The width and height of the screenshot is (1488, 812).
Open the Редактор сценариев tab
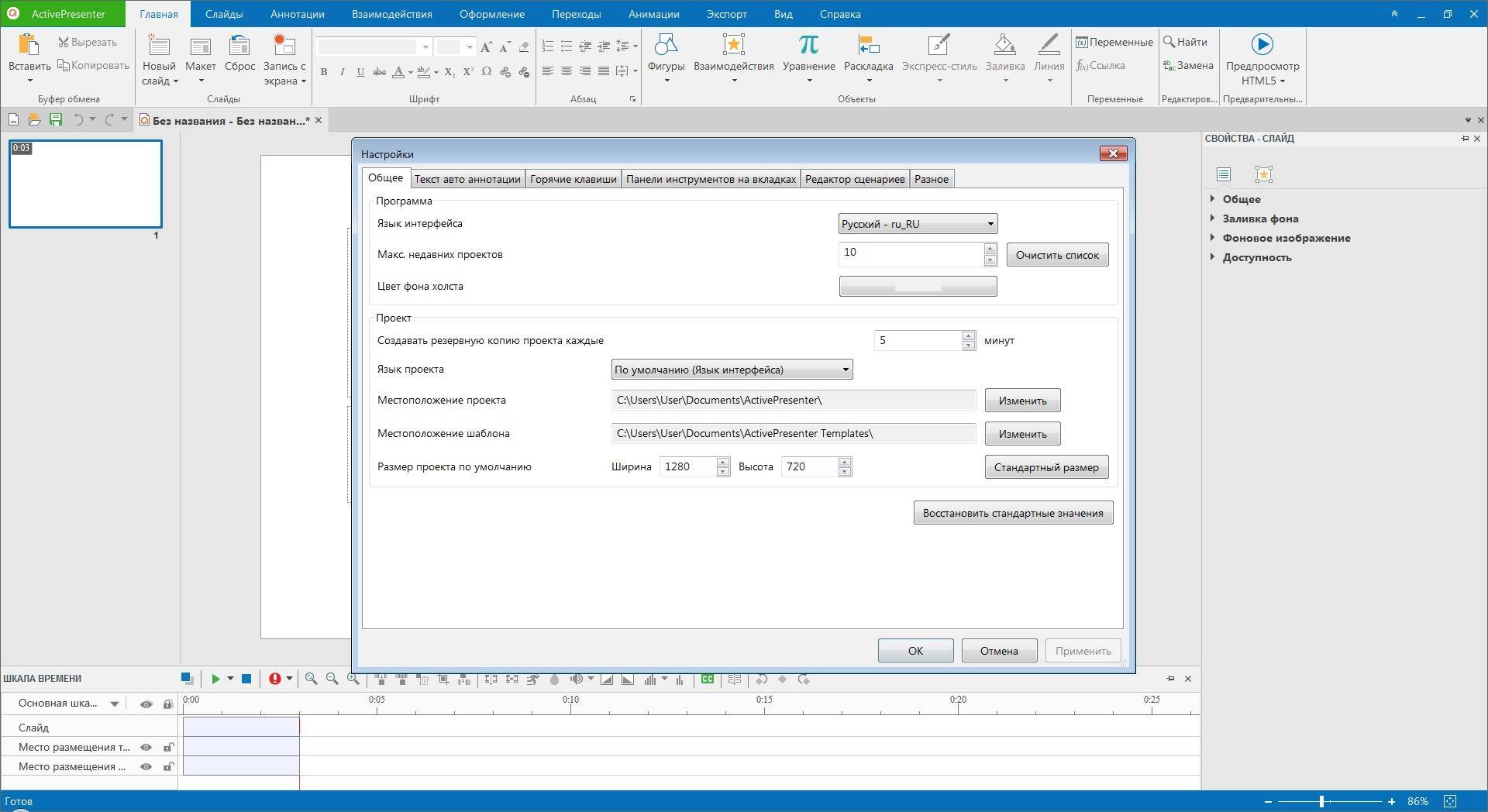[855, 179]
